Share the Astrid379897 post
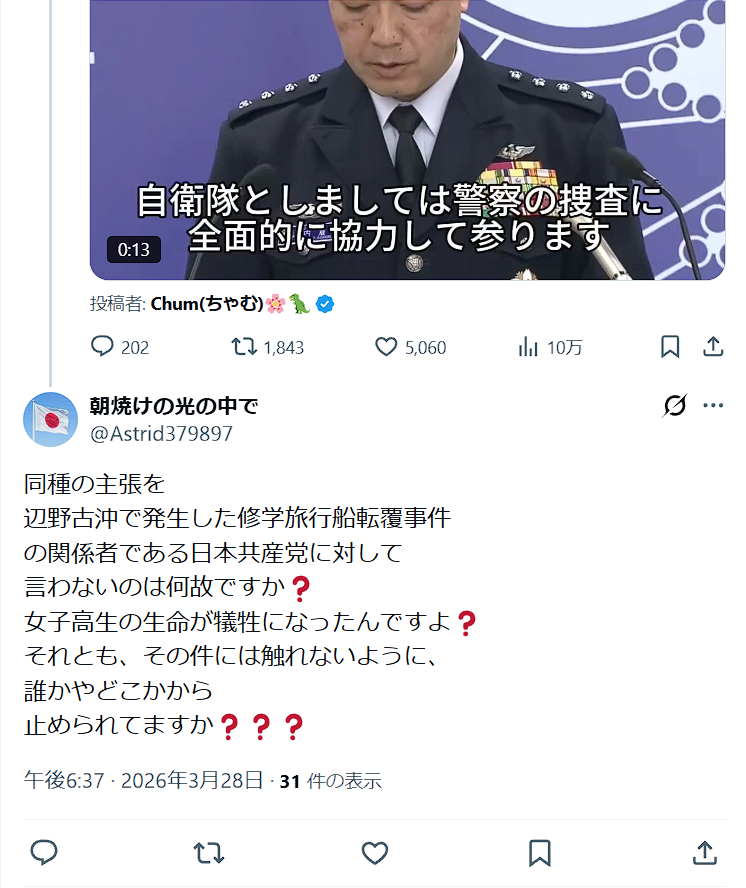The height and width of the screenshot is (888, 746). click(x=705, y=853)
